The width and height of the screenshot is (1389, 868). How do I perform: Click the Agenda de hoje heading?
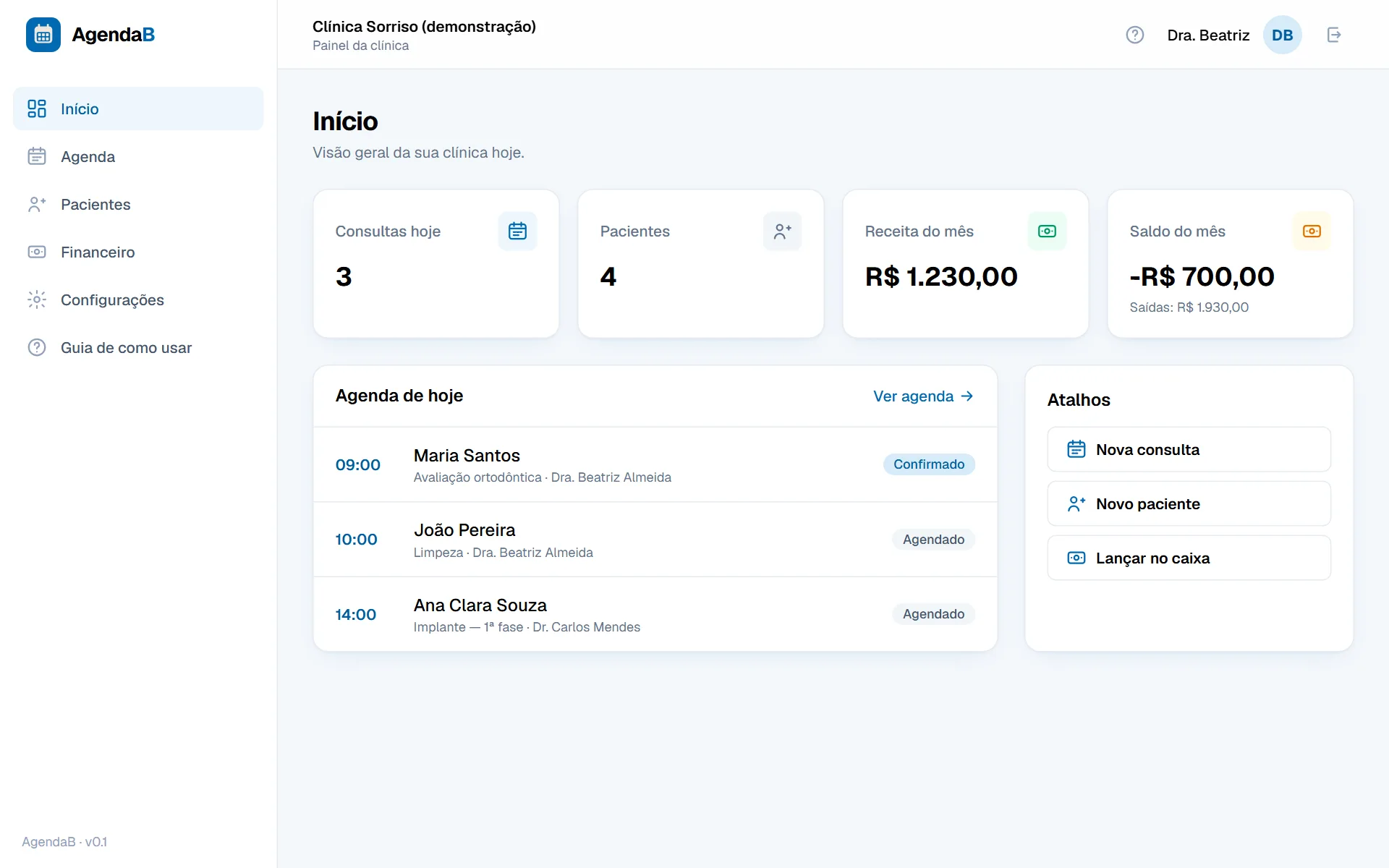point(399,396)
